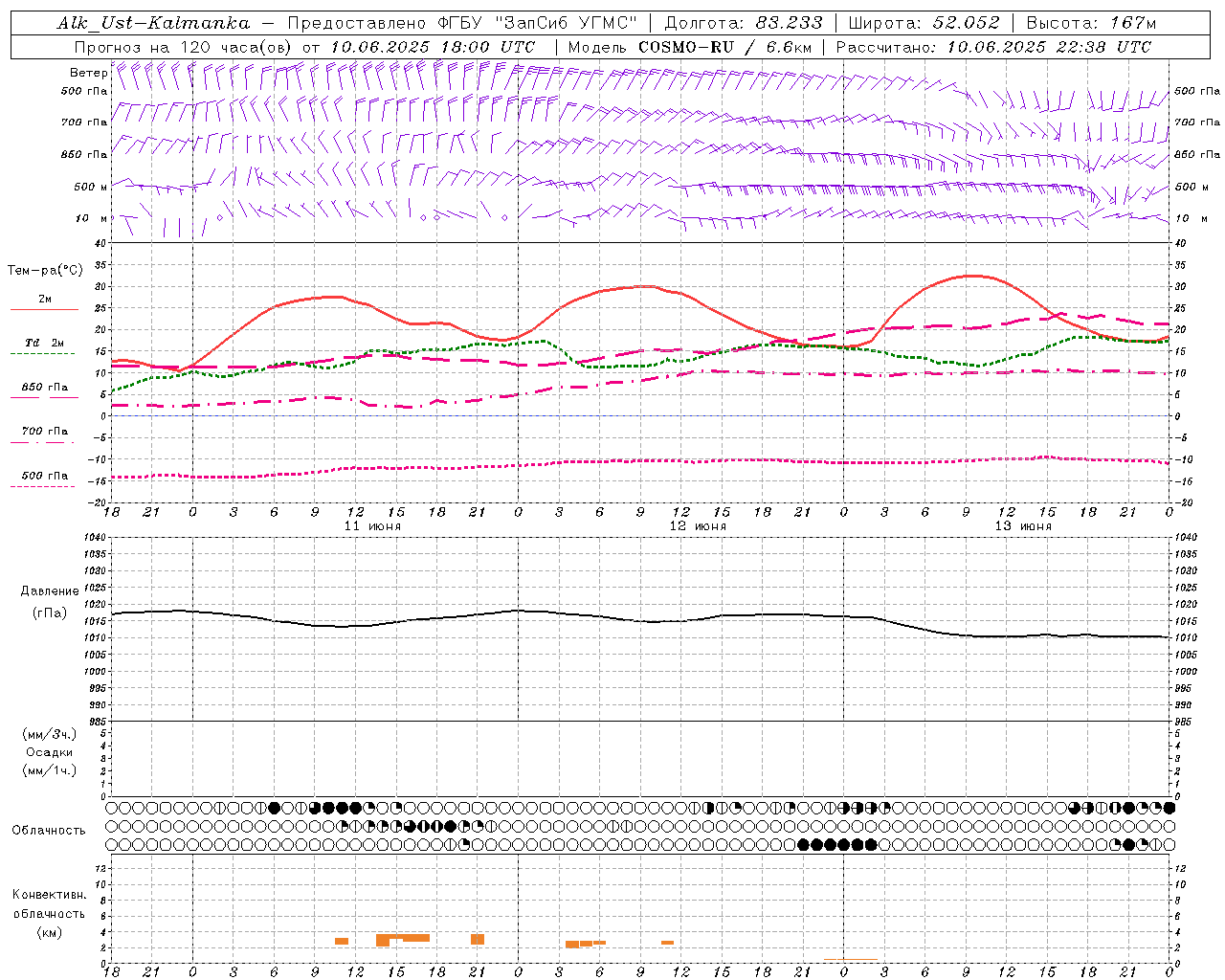Click the 'Долгота: 83.233' longitude value
1225x980 pixels.
tap(744, 23)
